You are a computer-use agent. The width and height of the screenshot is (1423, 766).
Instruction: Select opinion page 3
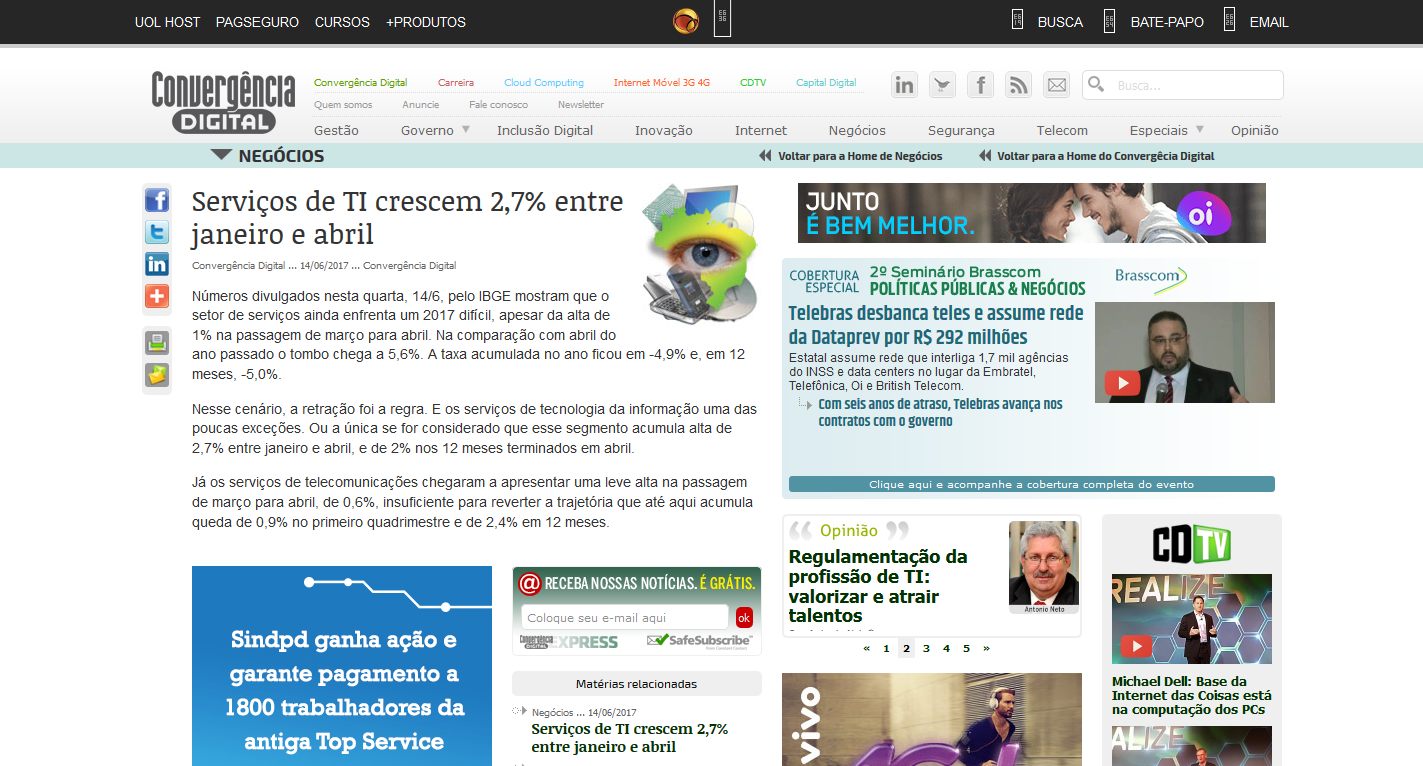926,648
